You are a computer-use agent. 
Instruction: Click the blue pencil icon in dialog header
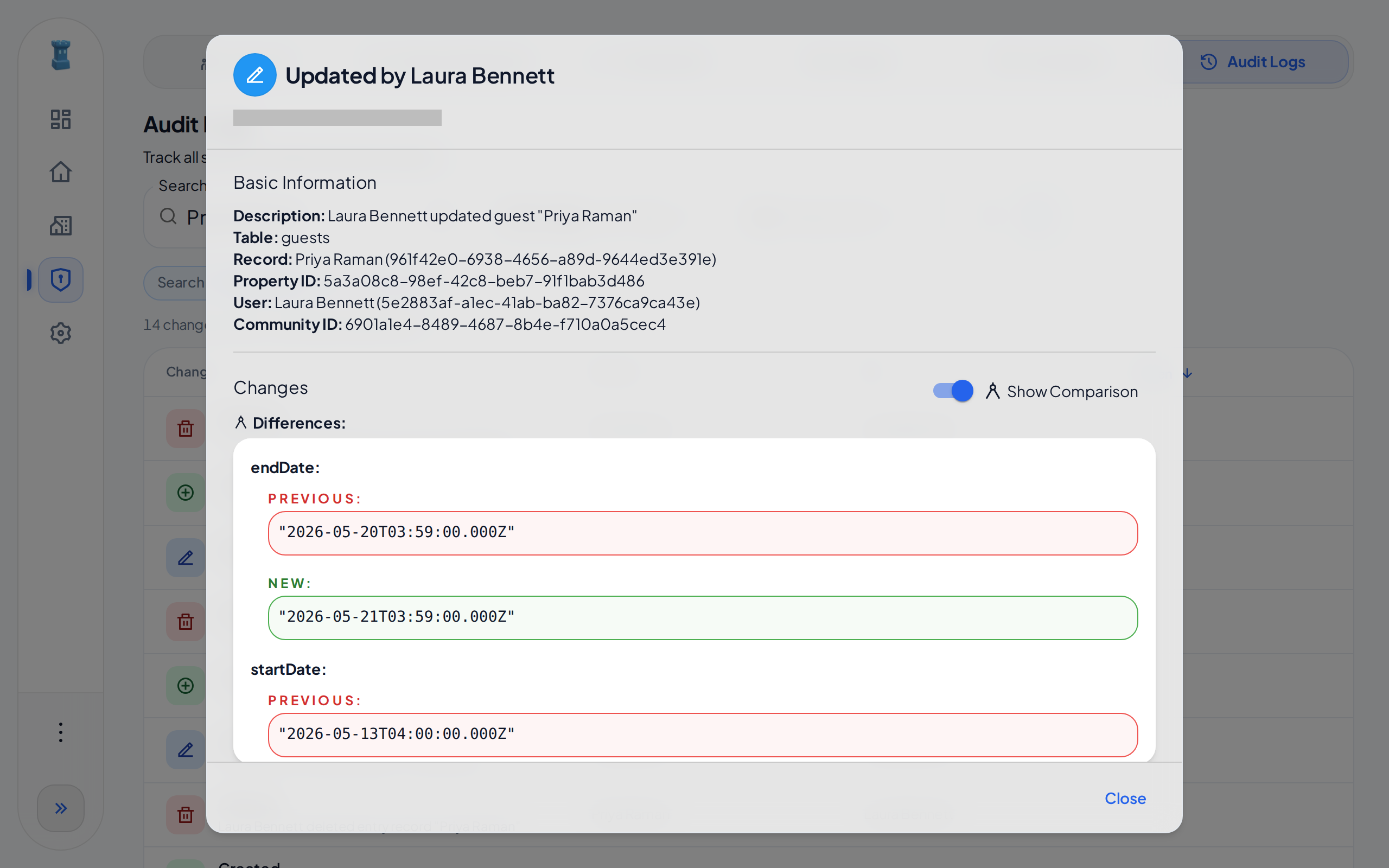point(255,75)
